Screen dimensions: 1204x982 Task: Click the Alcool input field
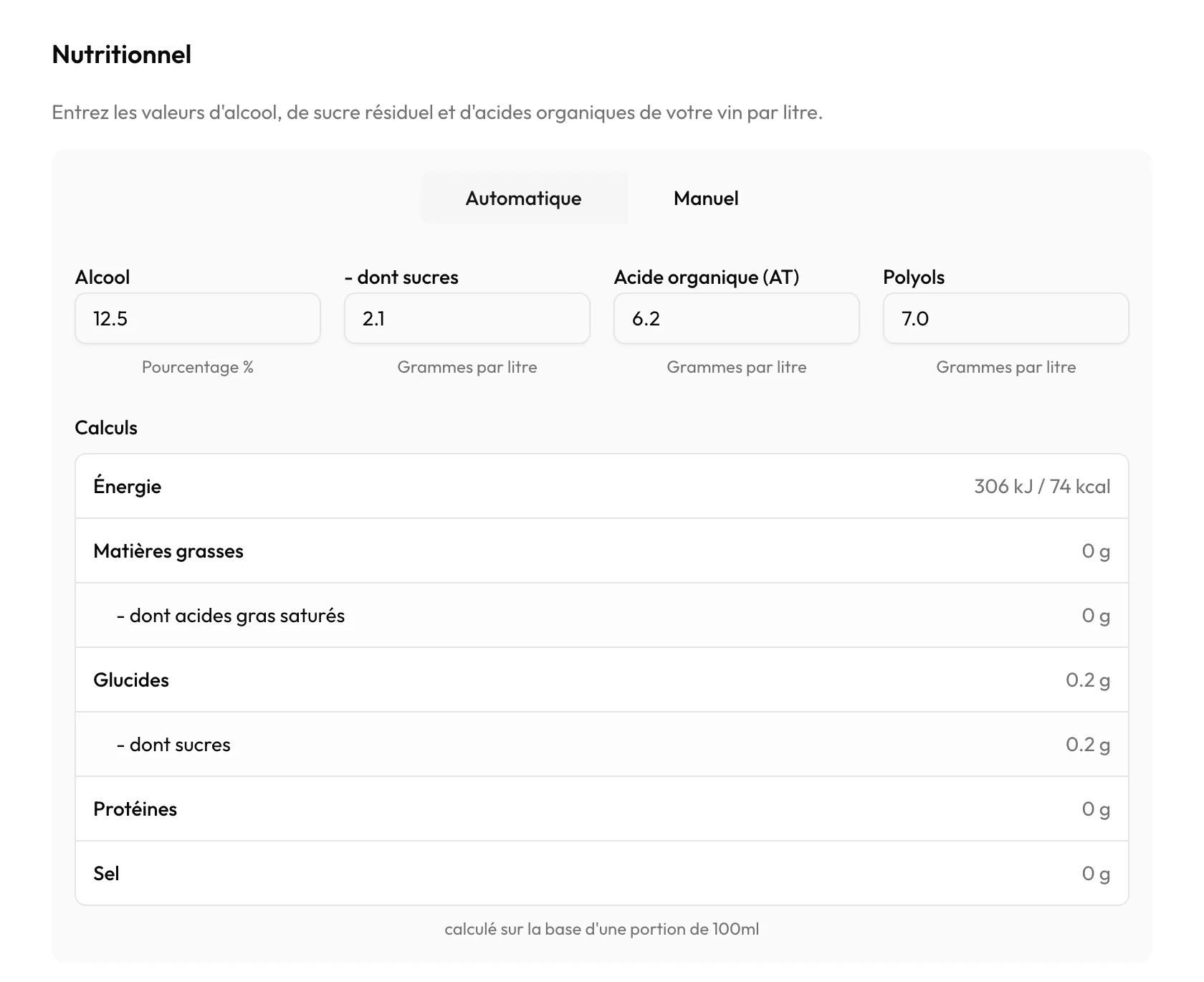click(x=198, y=318)
